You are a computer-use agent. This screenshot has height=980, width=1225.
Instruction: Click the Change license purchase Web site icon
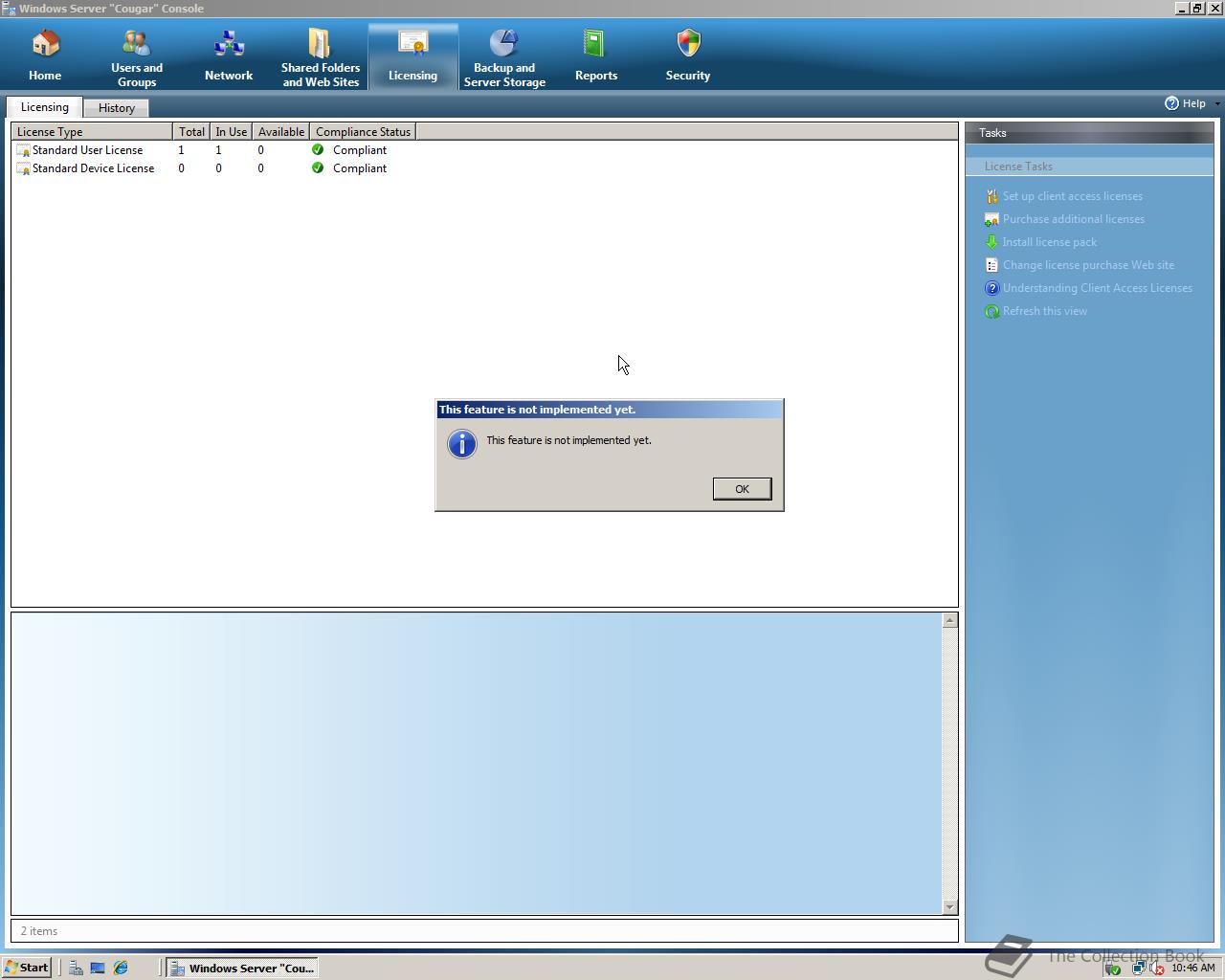coord(991,265)
